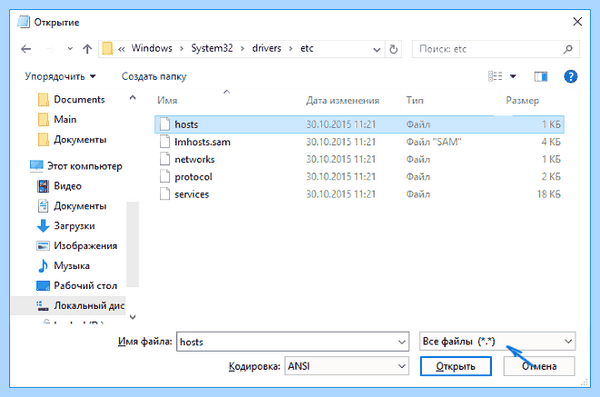The height and width of the screenshot is (397, 600).
Task: Open the Все файлы type filter
Action: [497, 341]
